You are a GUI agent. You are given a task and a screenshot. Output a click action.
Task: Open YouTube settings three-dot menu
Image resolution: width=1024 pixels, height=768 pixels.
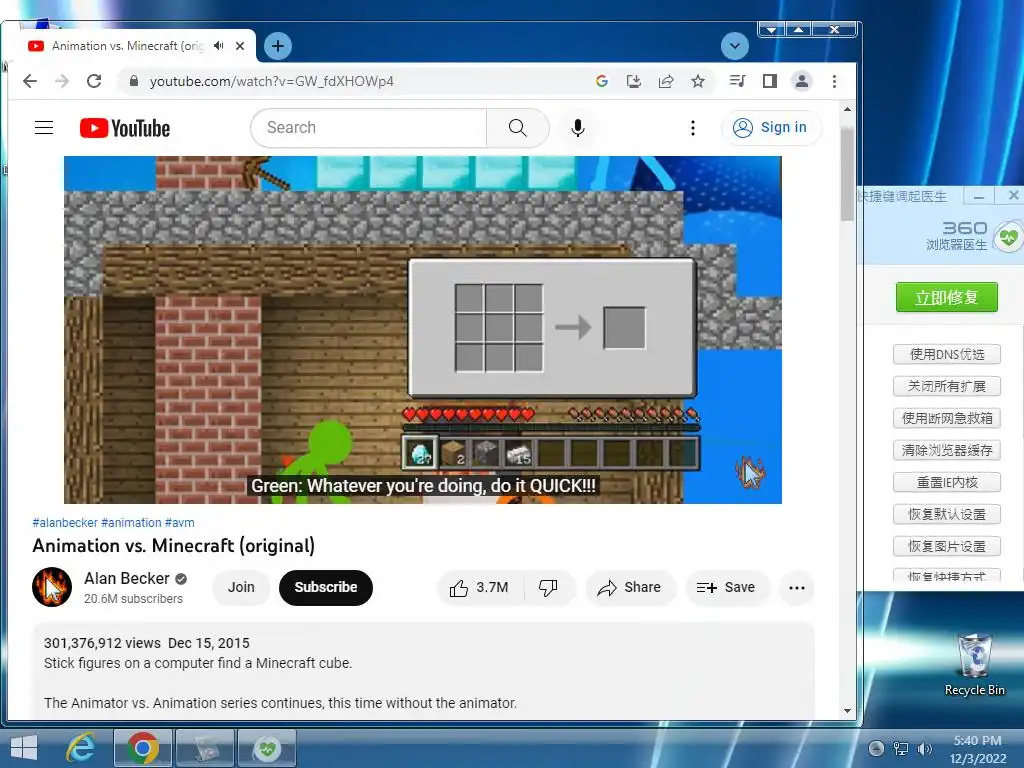click(693, 127)
